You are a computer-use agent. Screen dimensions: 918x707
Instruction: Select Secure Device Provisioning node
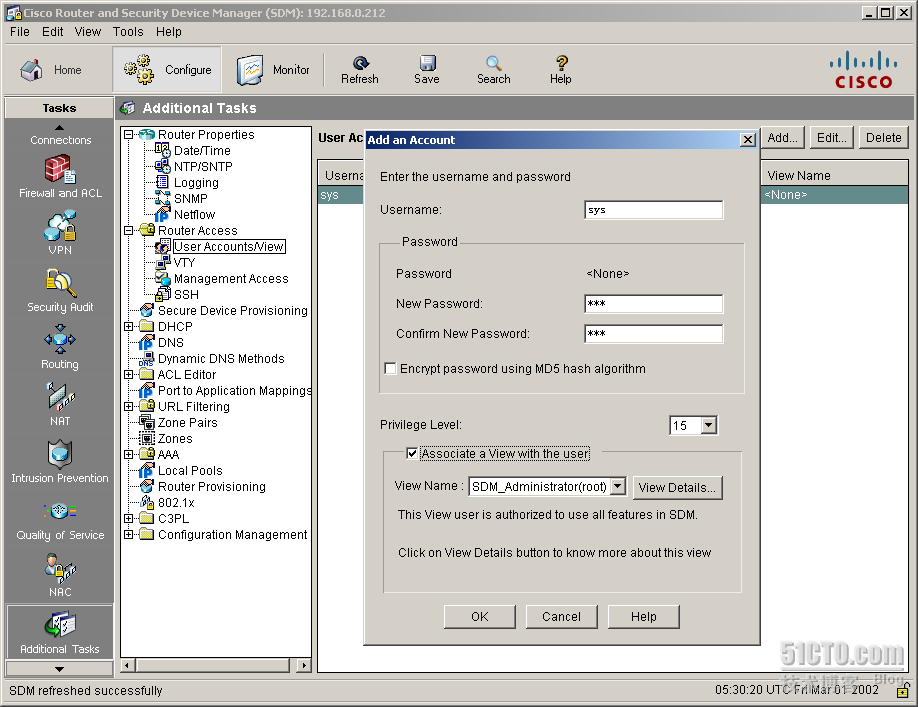coord(232,310)
